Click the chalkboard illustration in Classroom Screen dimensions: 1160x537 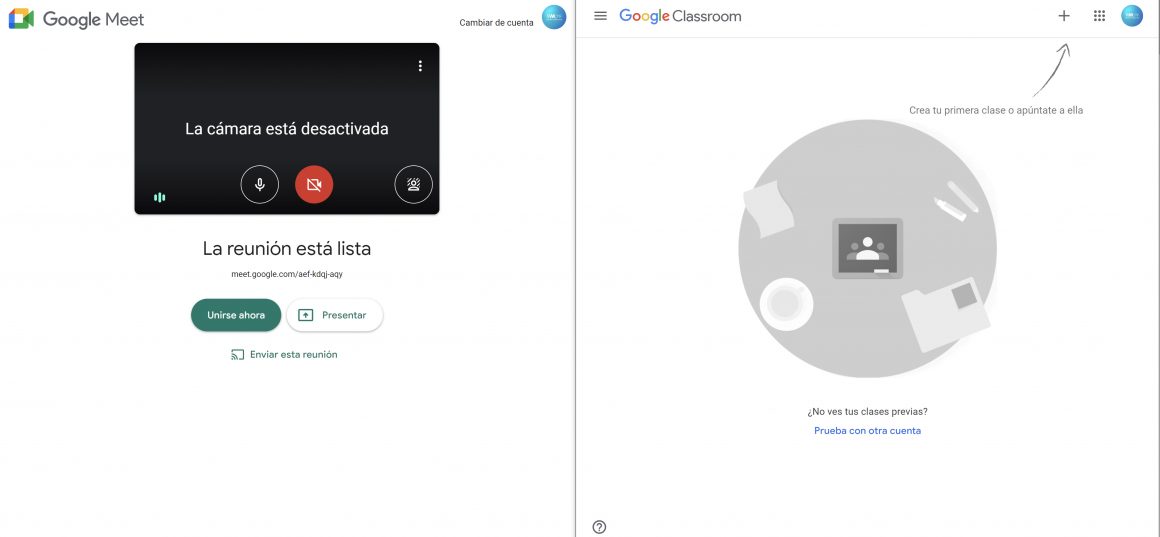(x=867, y=248)
